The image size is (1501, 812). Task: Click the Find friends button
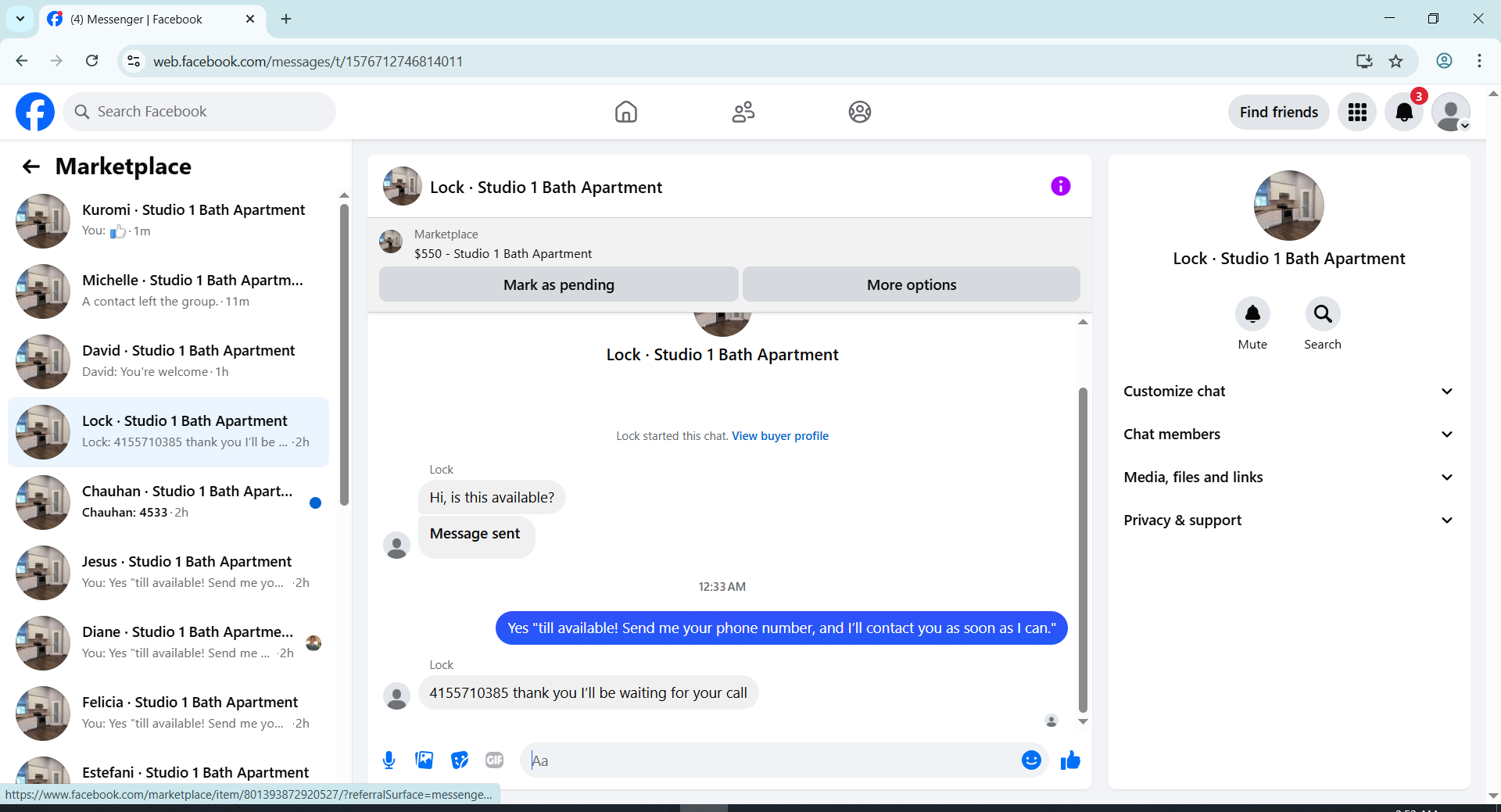[x=1278, y=112]
